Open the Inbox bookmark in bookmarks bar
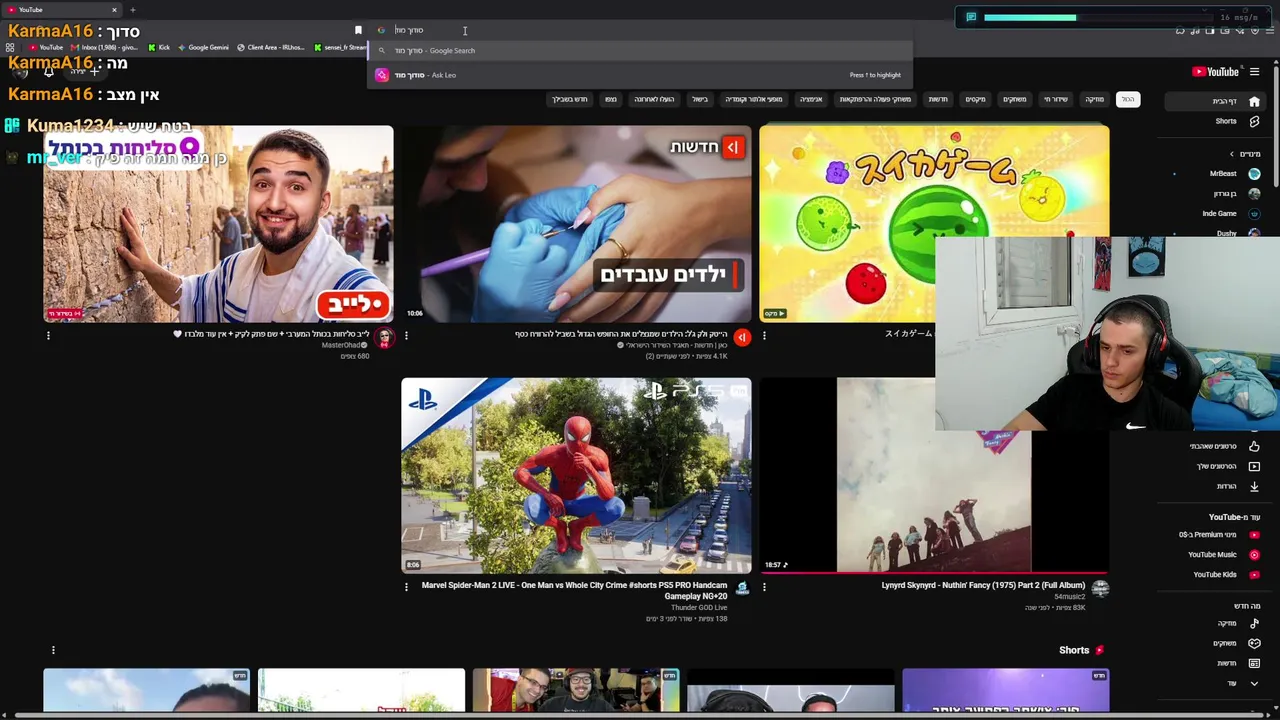1280x720 pixels. (x=104, y=47)
